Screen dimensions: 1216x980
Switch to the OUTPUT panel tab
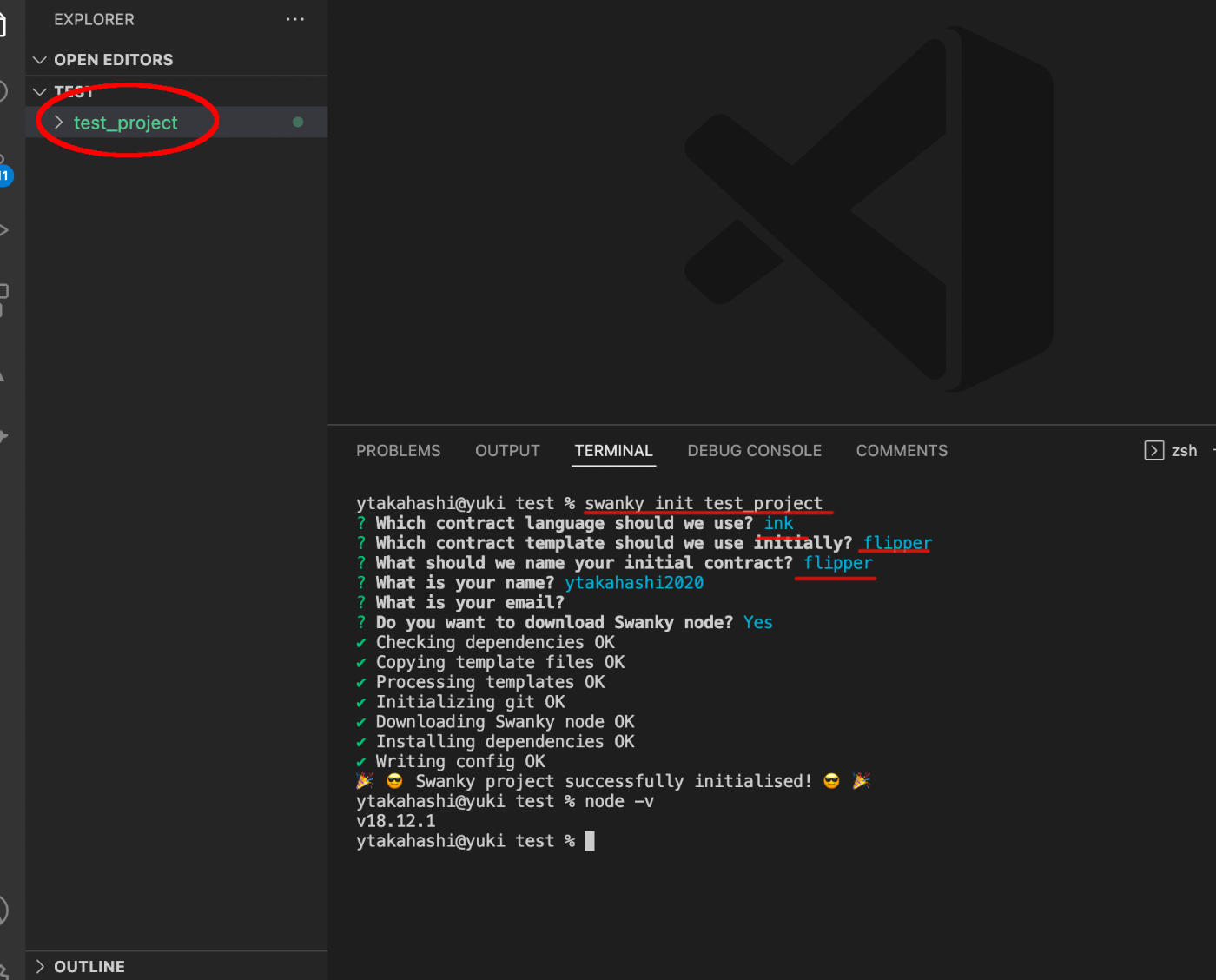point(507,451)
